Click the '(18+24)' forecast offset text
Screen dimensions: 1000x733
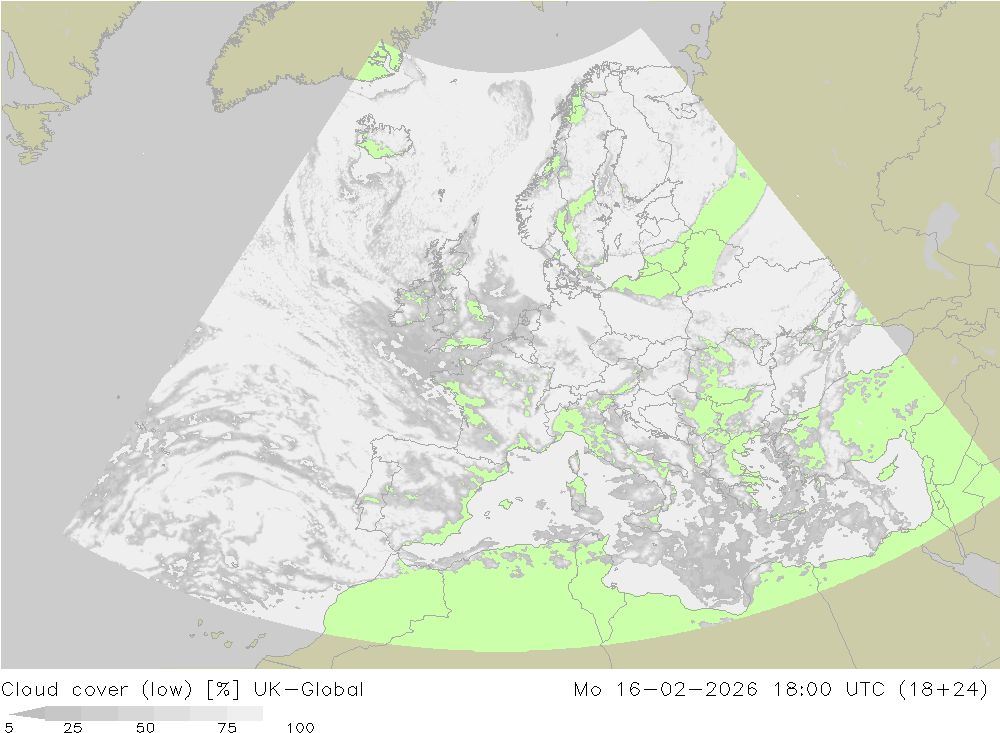click(943, 690)
